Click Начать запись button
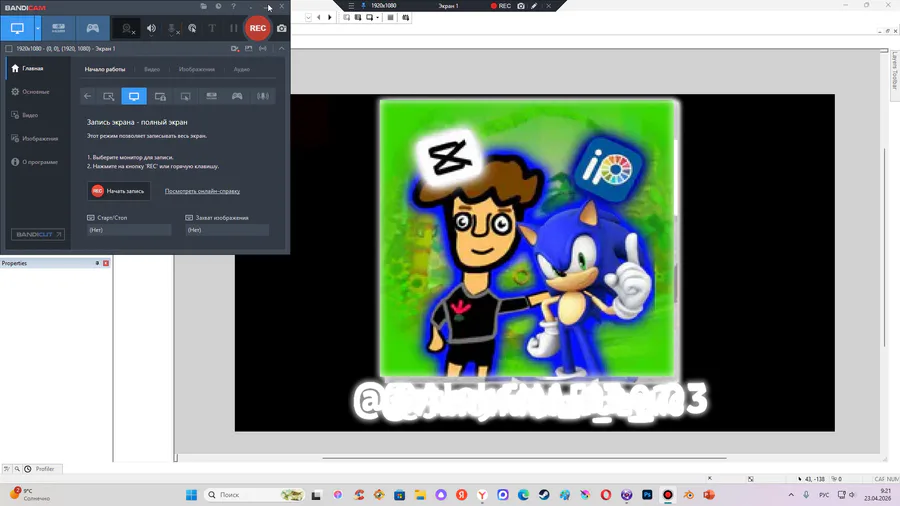The image size is (900, 506). coord(119,191)
